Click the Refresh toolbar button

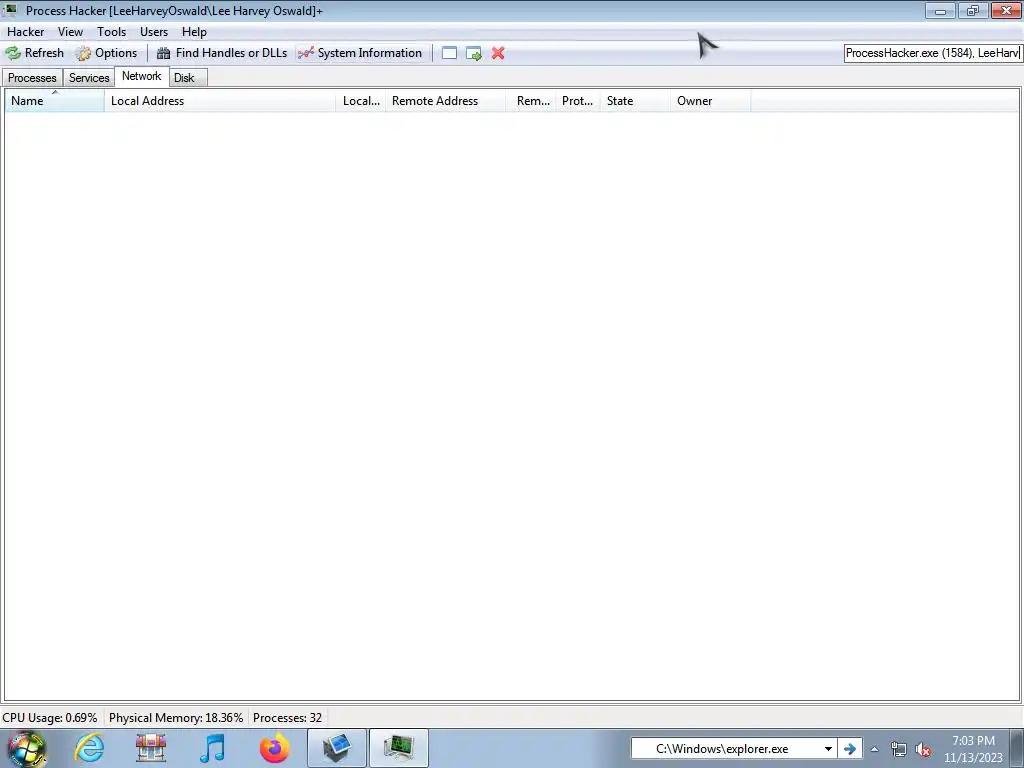35,53
